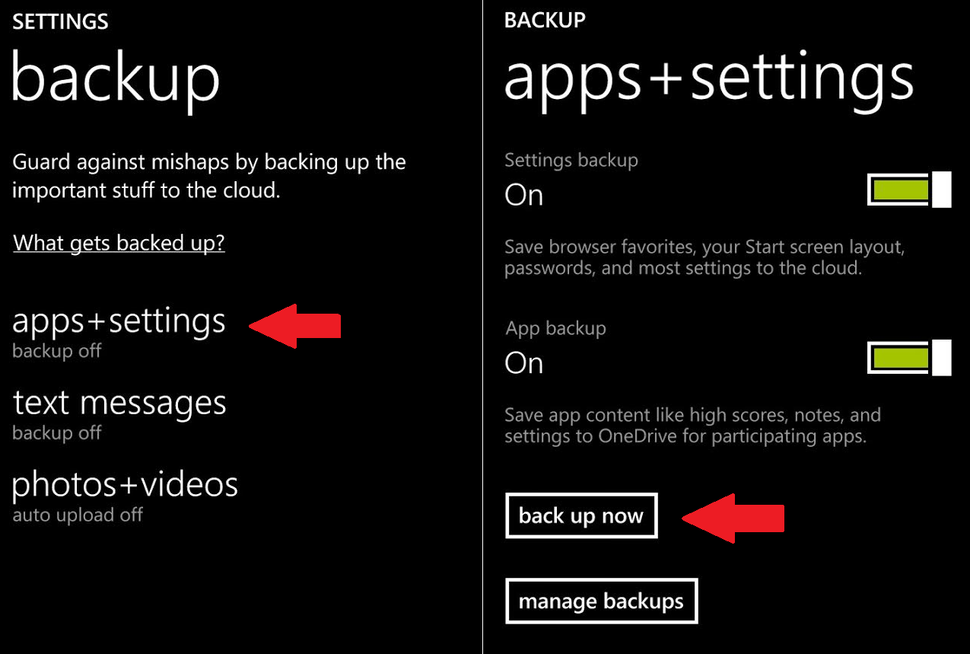Click the Settings backup 'On' text label
Screen dimensions: 970x654
pyautogui.click(x=523, y=195)
